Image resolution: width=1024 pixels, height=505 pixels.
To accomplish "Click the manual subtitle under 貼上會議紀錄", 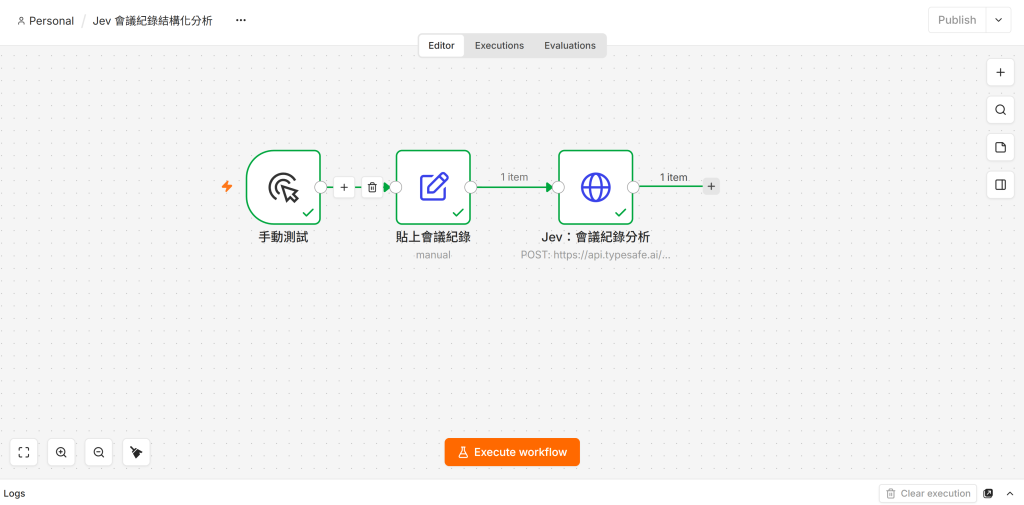I will (x=433, y=255).
